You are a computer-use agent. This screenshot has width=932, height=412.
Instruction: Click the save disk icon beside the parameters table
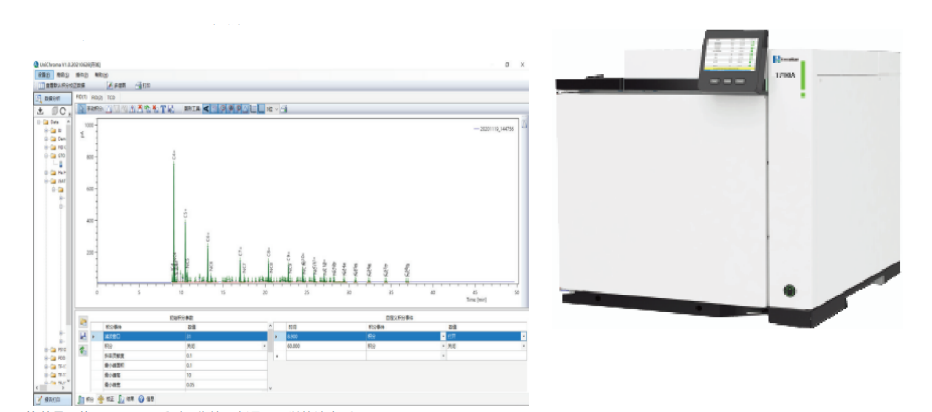click(x=83, y=336)
